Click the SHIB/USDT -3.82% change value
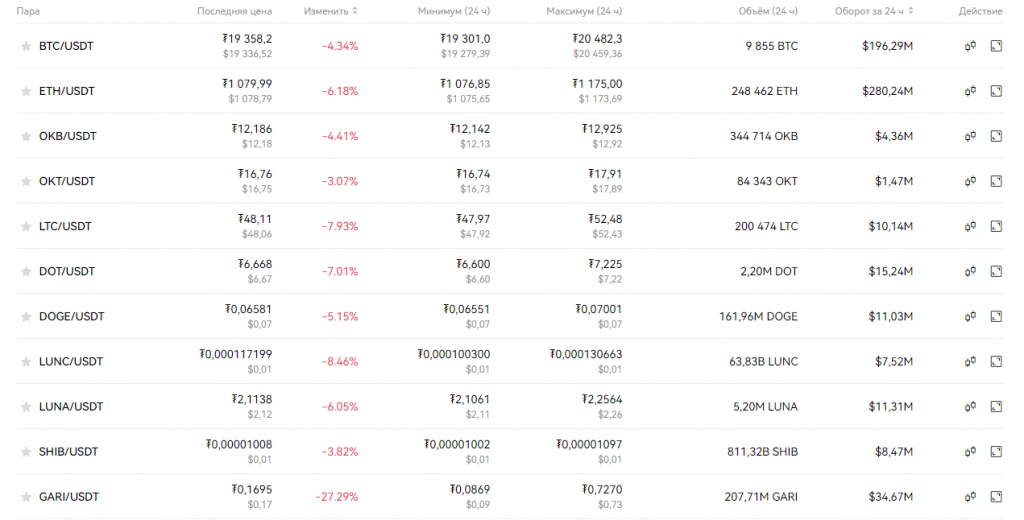 (x=340, y=451)
